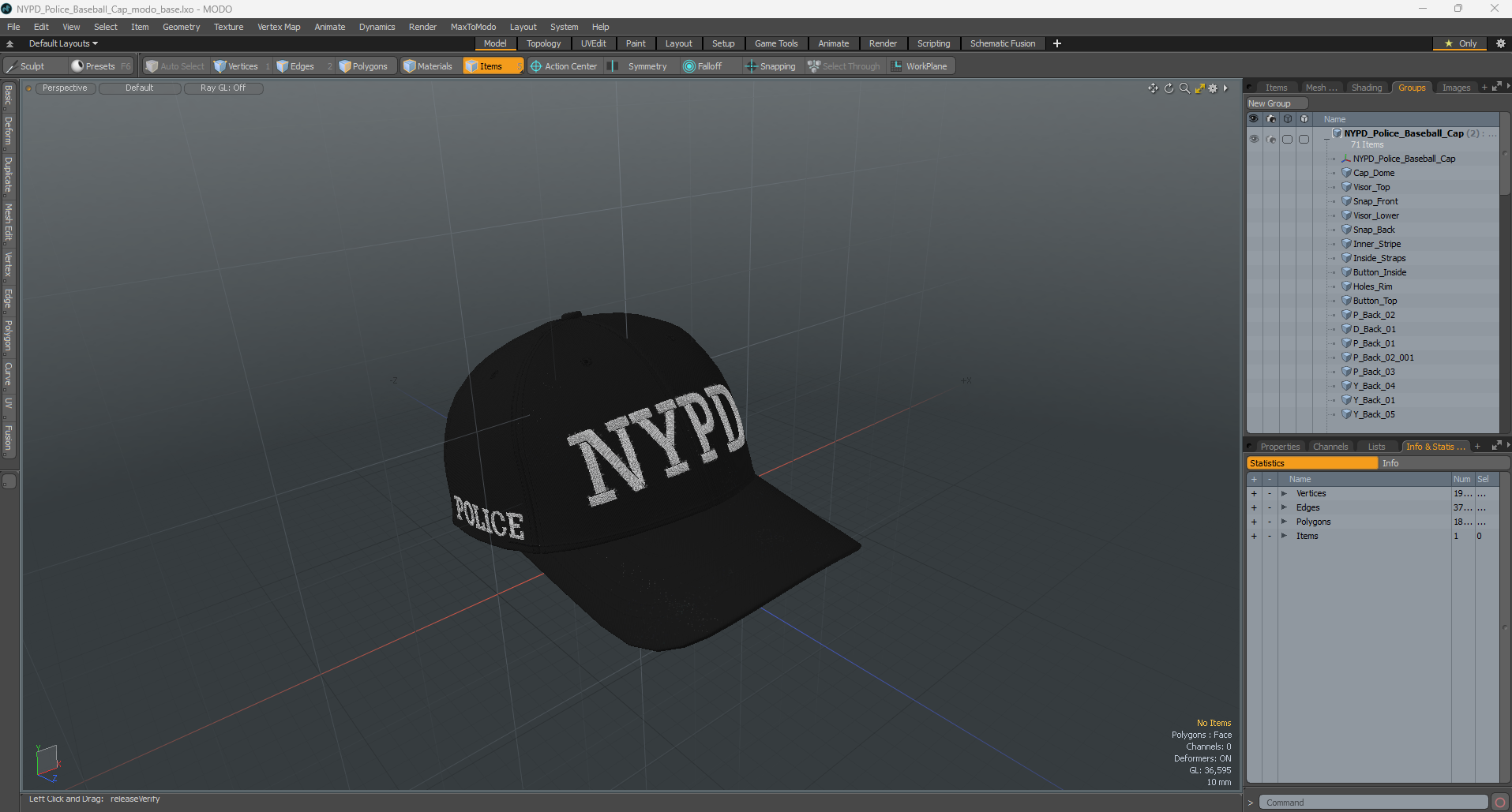Click the viewport move pan icon
Screen dimensions: 1512x812
tap(1153, 88)
